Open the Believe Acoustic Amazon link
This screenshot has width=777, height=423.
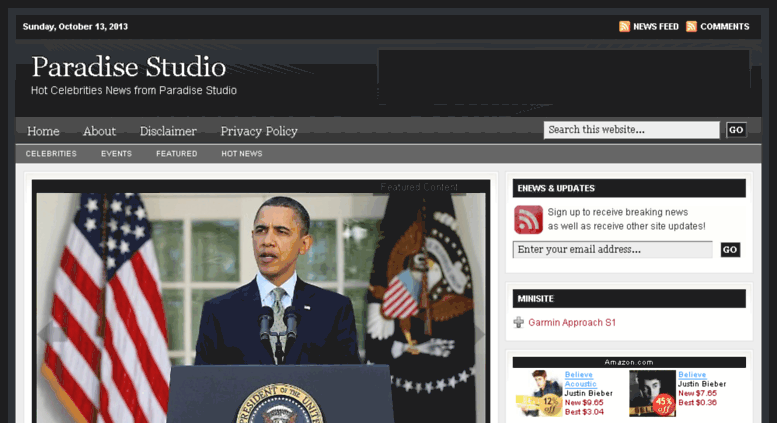(580, 379)
